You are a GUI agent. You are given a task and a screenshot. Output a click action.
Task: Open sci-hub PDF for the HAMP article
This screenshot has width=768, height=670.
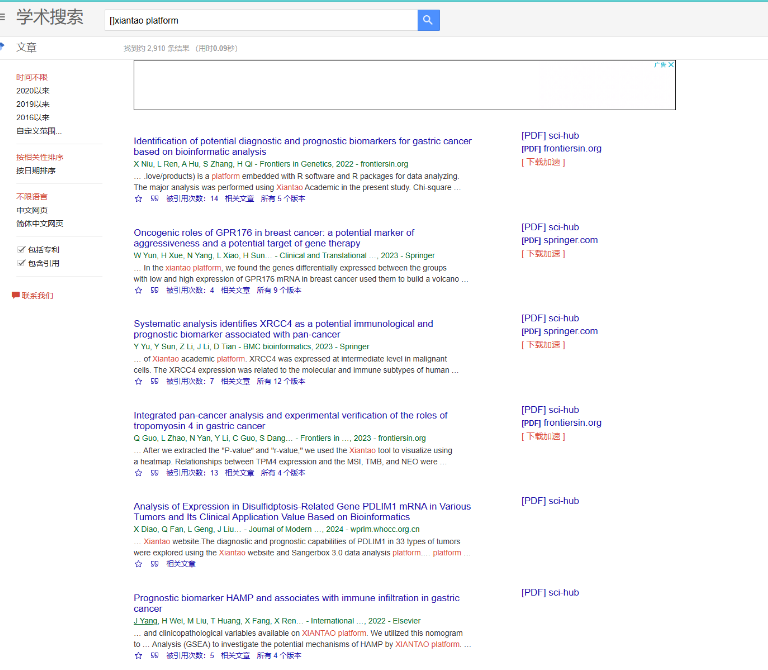pyautogui.click(x=550, y=593)
